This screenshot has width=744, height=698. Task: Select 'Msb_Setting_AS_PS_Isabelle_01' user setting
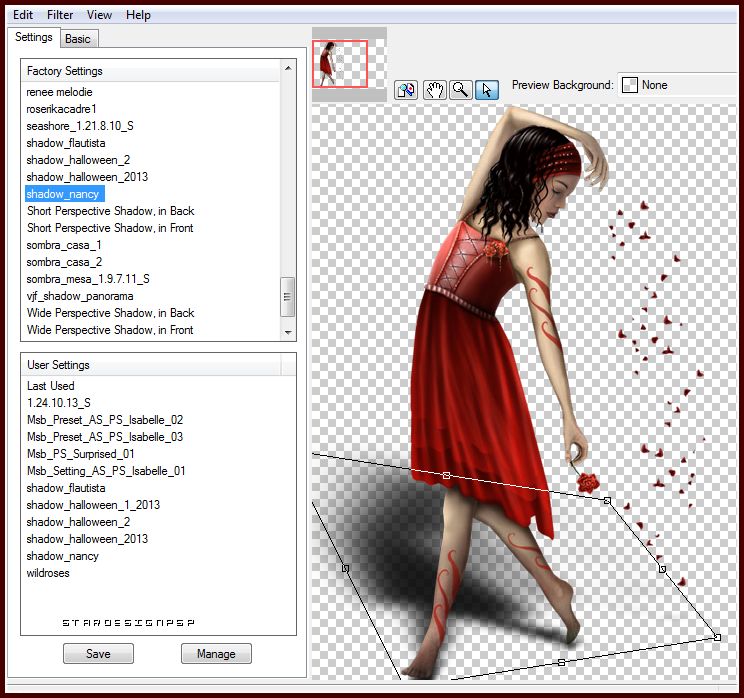tap(106, 471)
